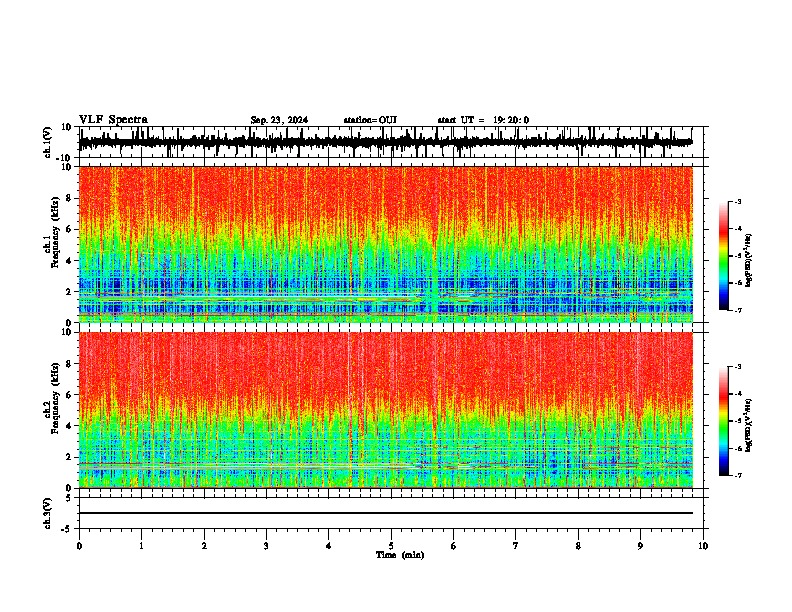
Task: Click the time axis tick label "9"
Action: click(640, 546)
